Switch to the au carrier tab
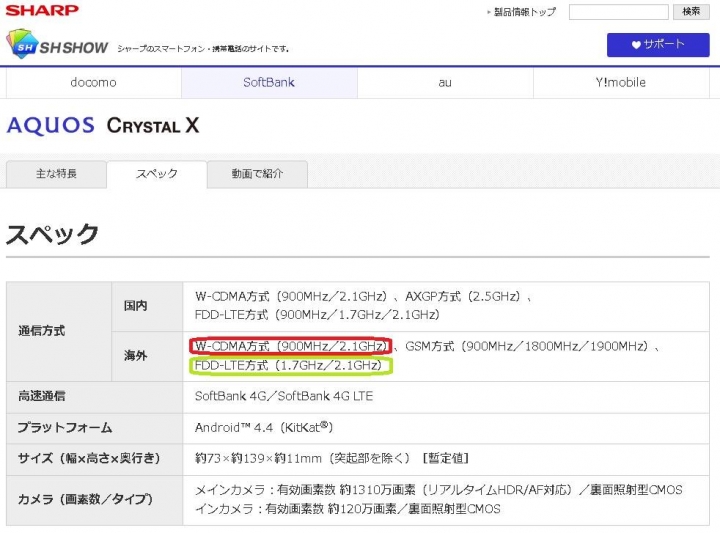Image resolution: width=720 pixels, height=533 pixels. click(x=445, y=83)
